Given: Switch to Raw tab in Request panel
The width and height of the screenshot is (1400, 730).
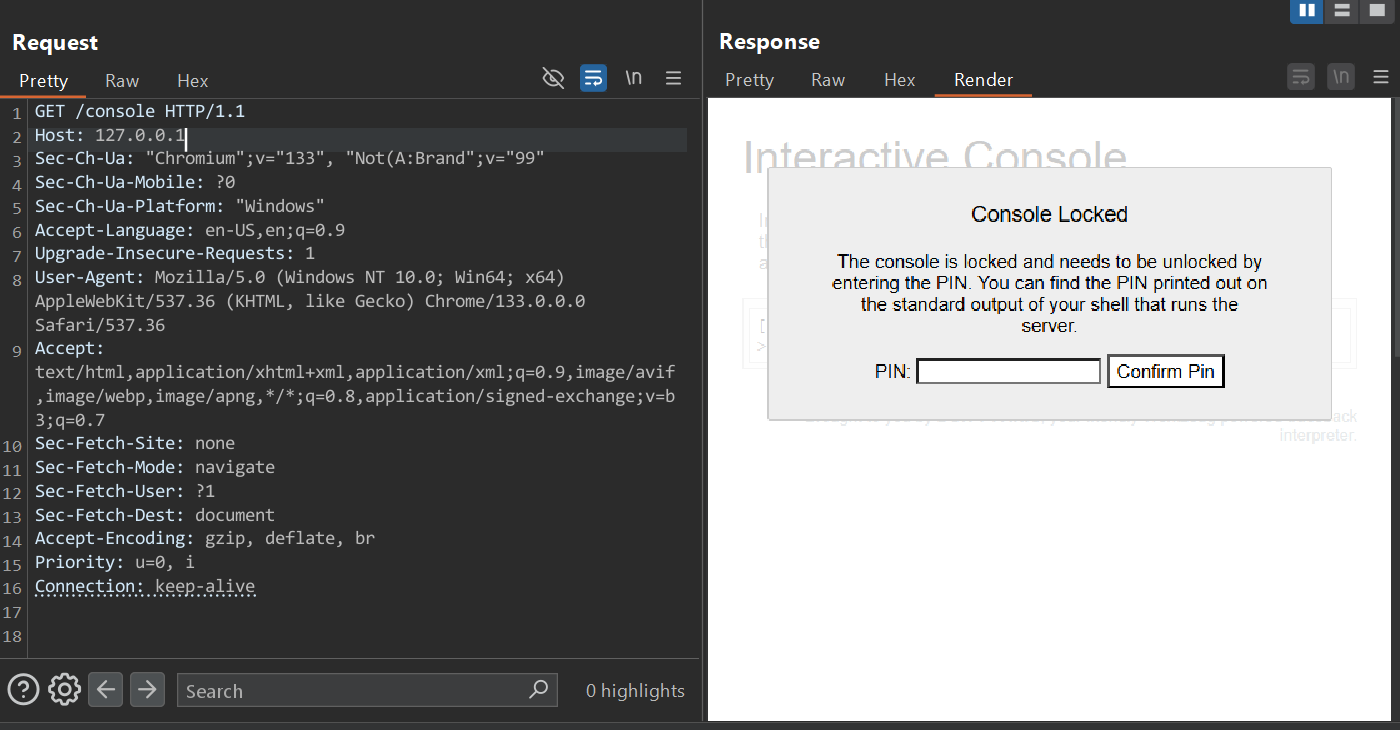Looking at the screenshot, I should point(122,81).
